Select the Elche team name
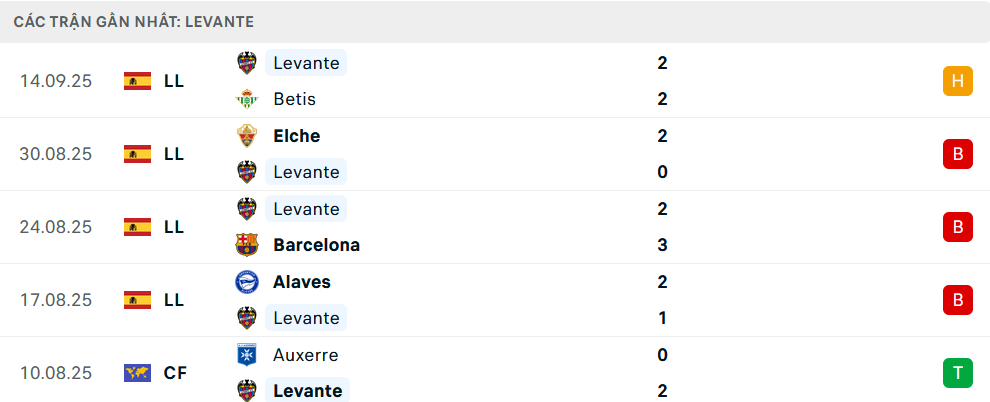 click(x=296, y=136)
